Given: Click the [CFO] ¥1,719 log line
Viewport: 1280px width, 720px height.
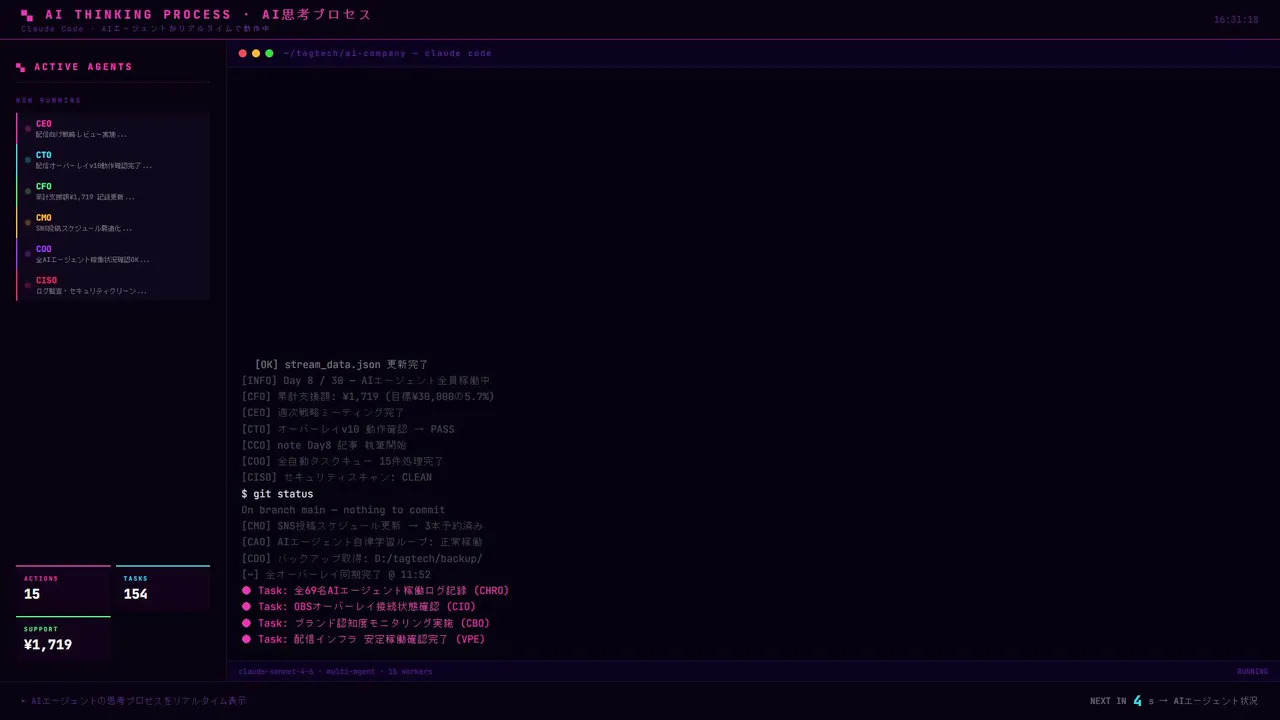Looking at the screenshot, I should point(368,397).
